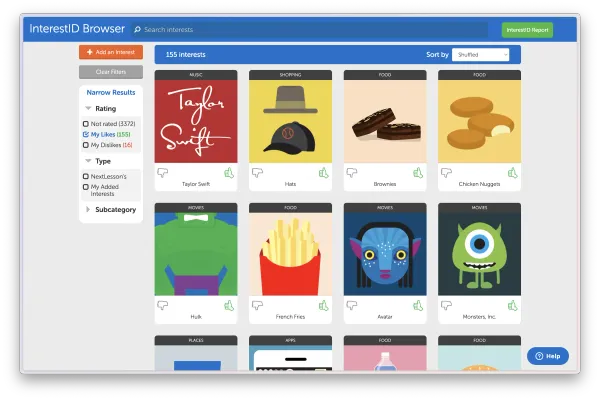The image size is (600, 400).
Task: Open the InterestID Report
Action: (527, 30)
